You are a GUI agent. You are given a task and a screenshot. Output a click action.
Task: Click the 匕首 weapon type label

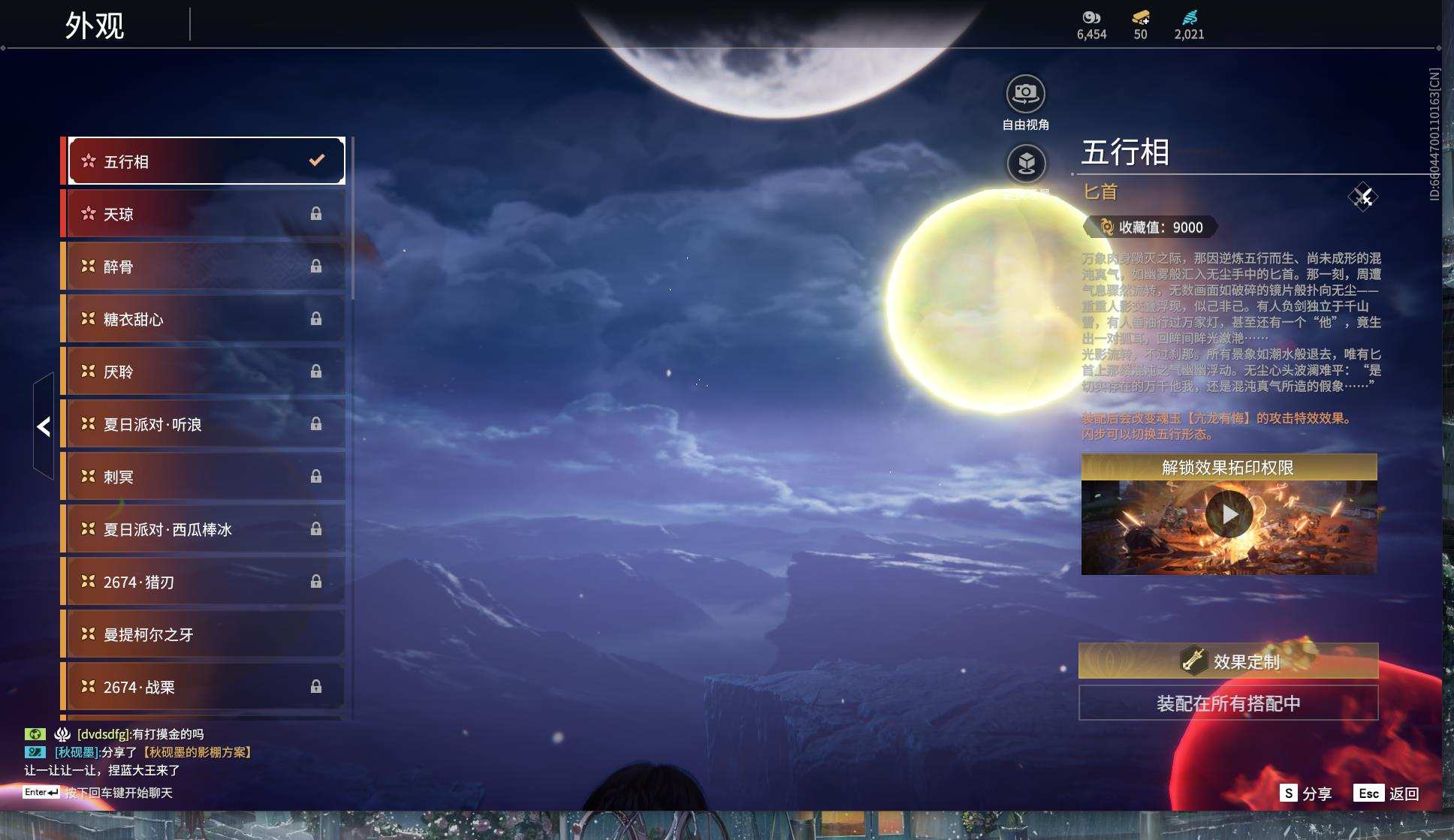(x=1100, y=192)
